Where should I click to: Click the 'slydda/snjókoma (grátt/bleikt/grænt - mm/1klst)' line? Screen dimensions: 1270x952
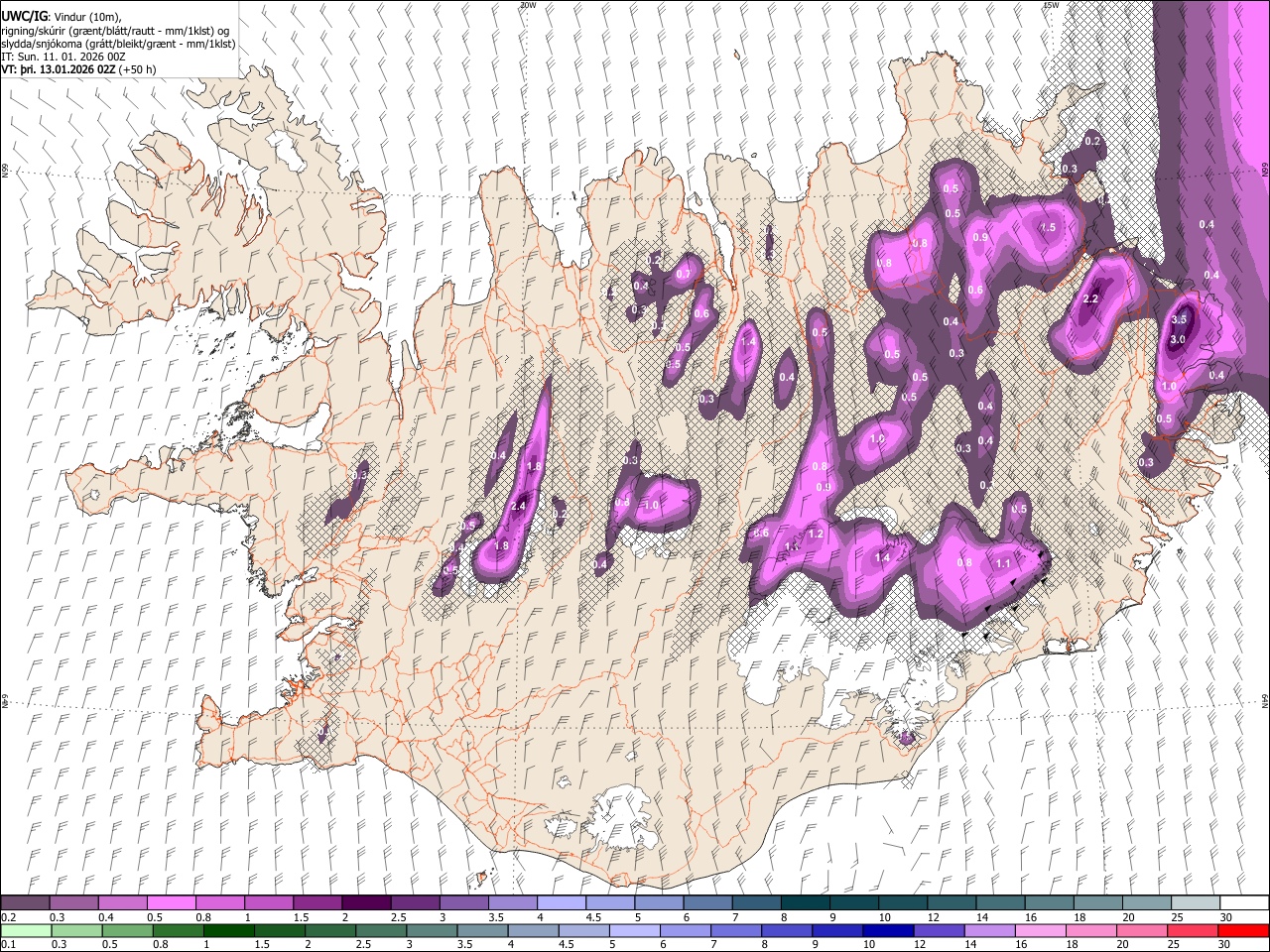118,44
